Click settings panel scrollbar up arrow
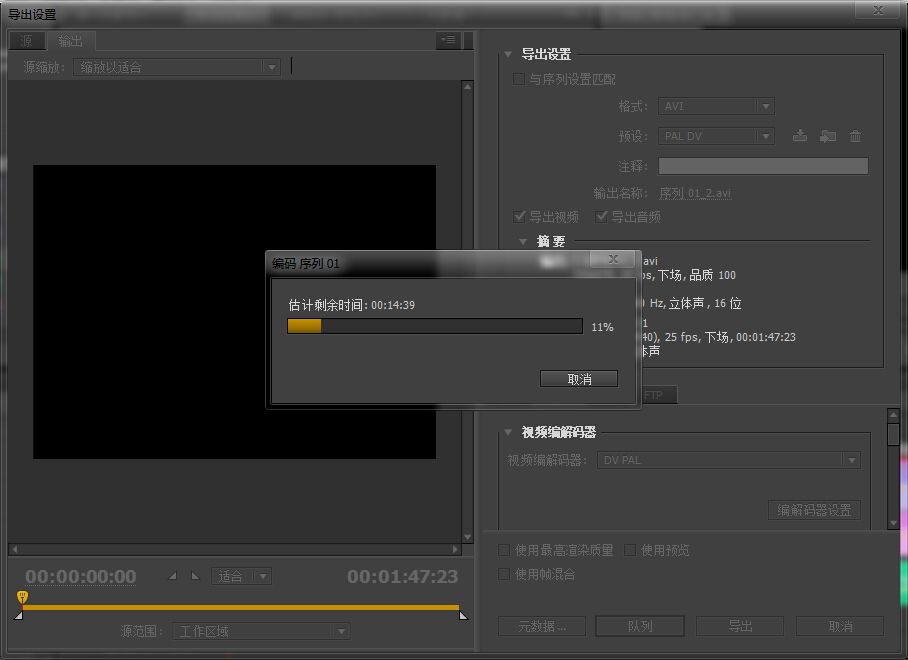Image resolution: width=908 pixels, height=660 pixels. point(894,415)
